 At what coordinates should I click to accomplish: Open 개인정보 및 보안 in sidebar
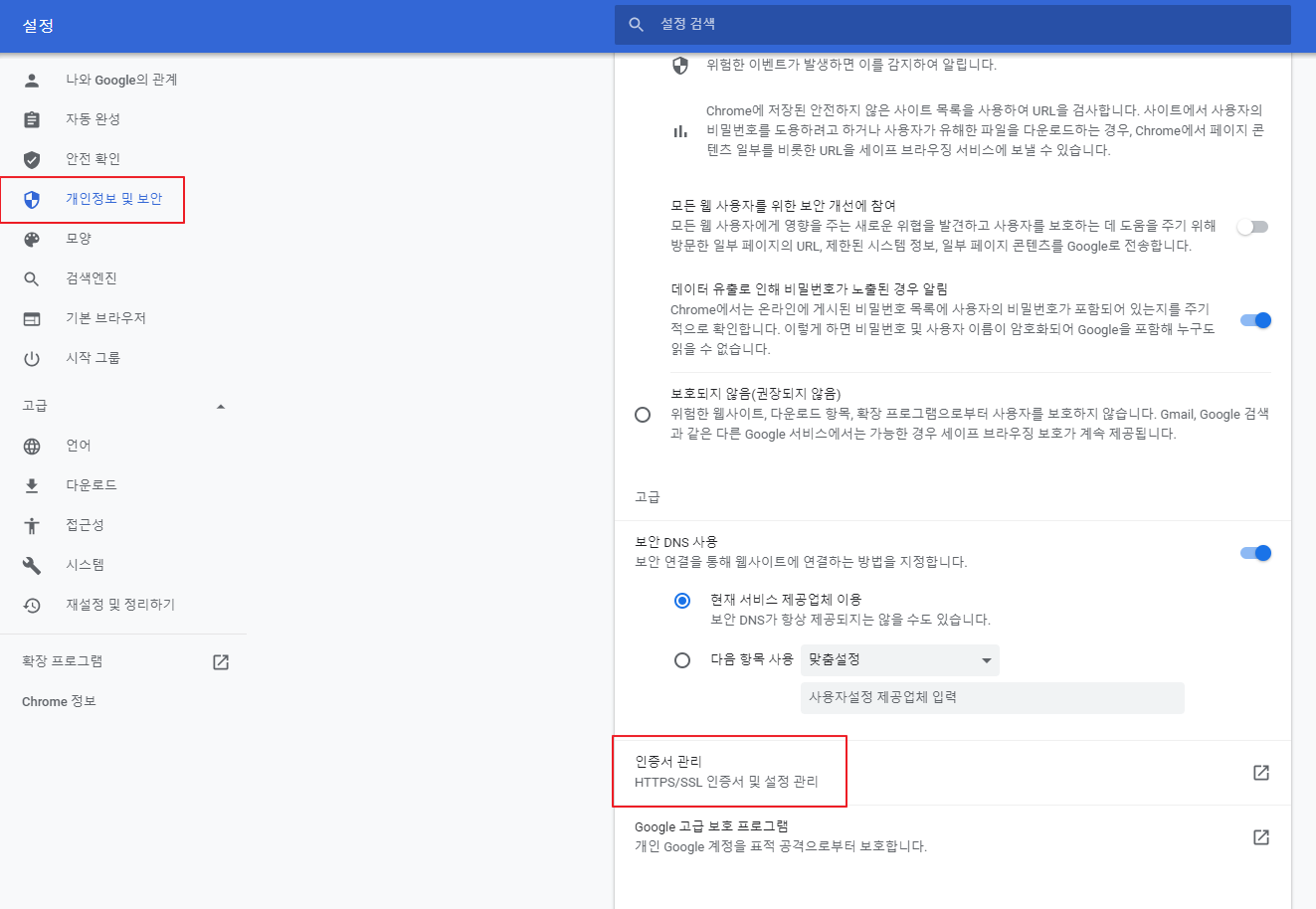point(113,199)
